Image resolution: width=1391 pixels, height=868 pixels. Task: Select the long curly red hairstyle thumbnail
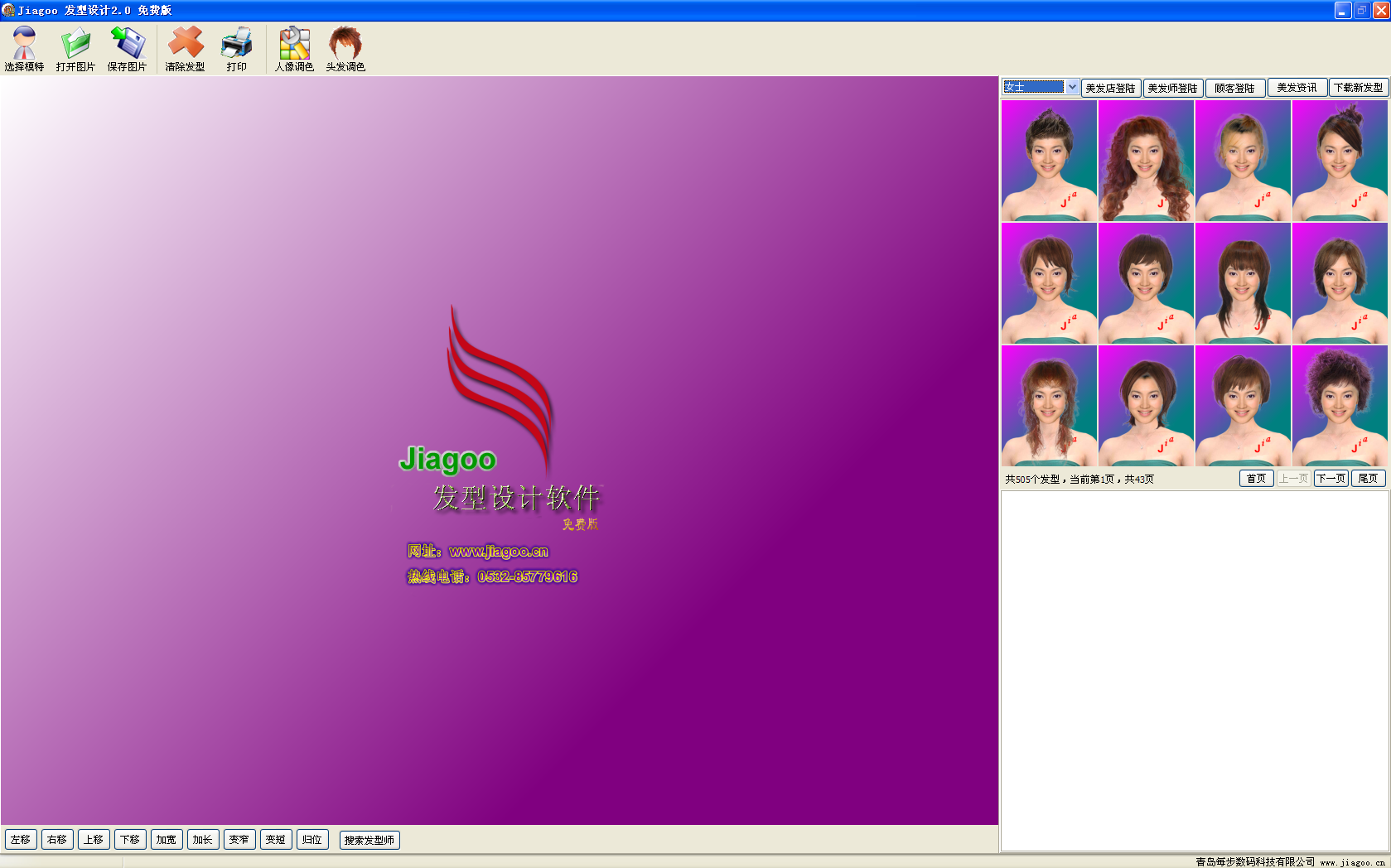[x=1146, y=161]
